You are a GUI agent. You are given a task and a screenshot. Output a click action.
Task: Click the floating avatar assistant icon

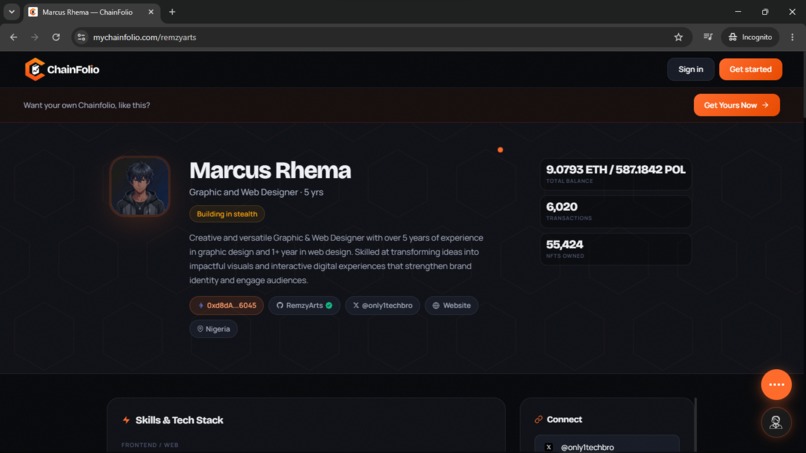click(776, 422)
